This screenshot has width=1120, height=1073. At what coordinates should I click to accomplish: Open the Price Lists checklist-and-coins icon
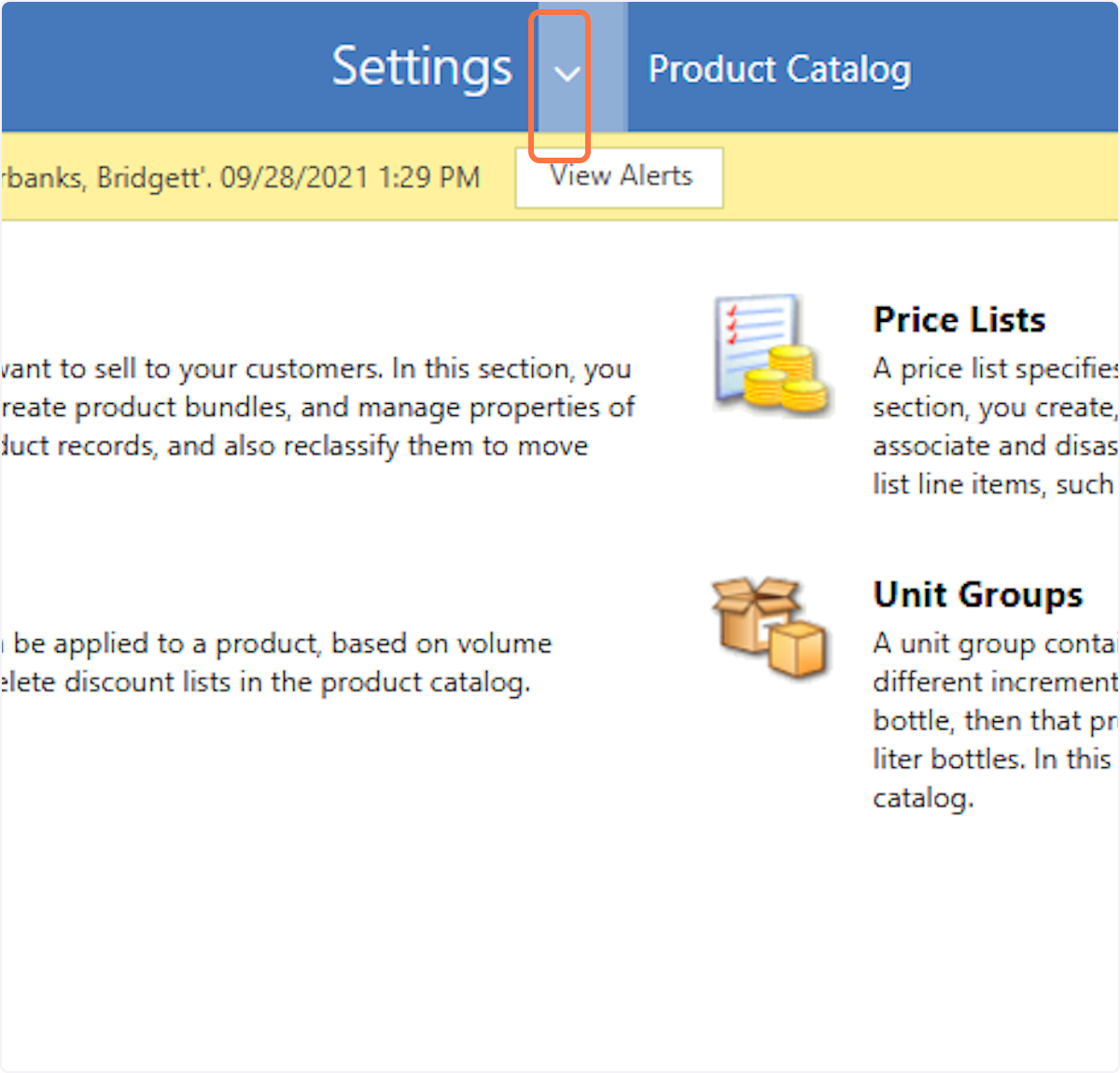point(770,354)
